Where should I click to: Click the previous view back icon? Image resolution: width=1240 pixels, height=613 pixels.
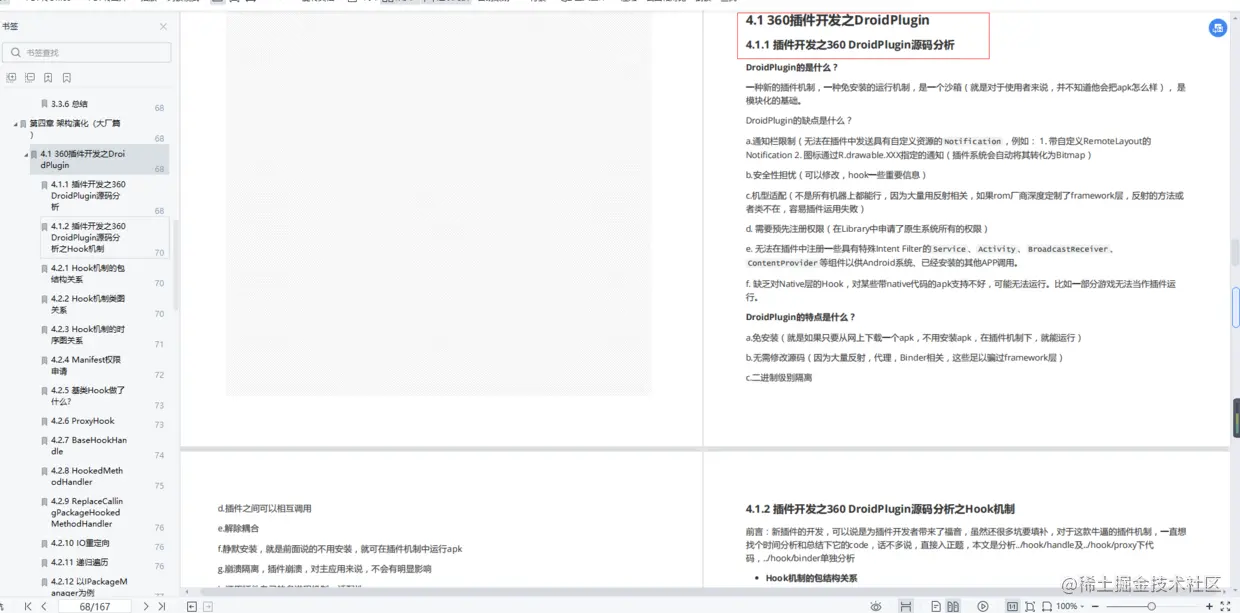(191, 606)
